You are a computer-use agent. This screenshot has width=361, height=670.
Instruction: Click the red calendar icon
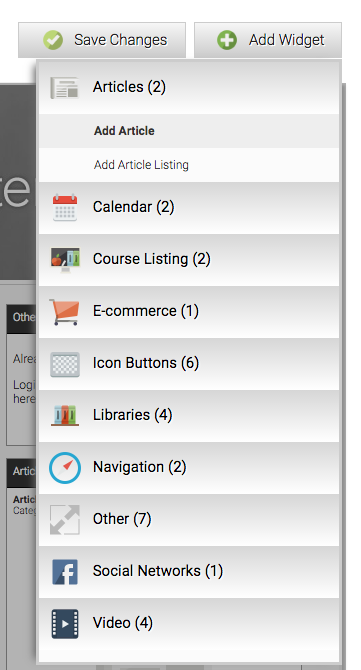coord(65,208)
